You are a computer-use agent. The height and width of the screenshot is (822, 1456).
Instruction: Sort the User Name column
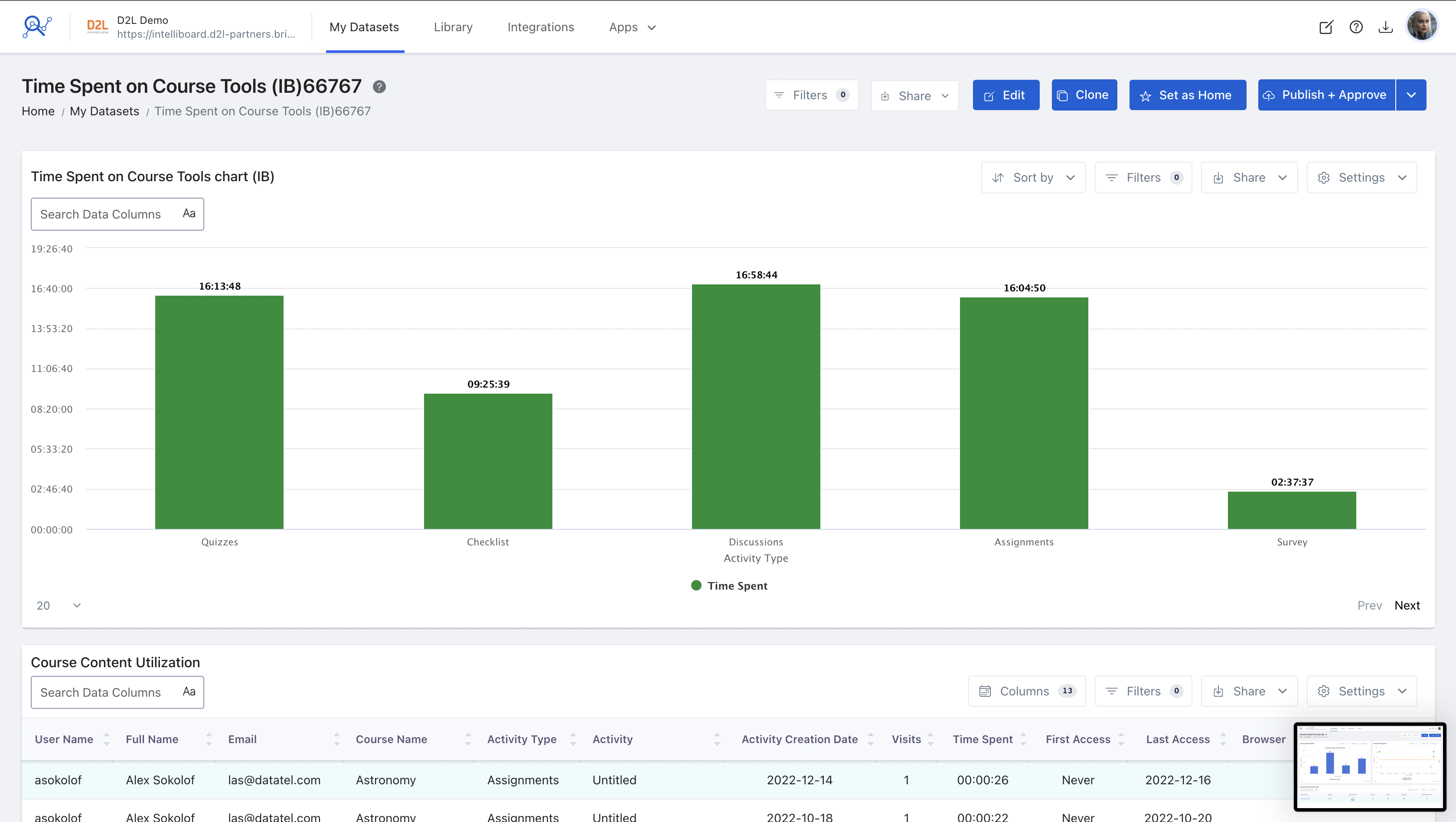[x=106, y=740]
